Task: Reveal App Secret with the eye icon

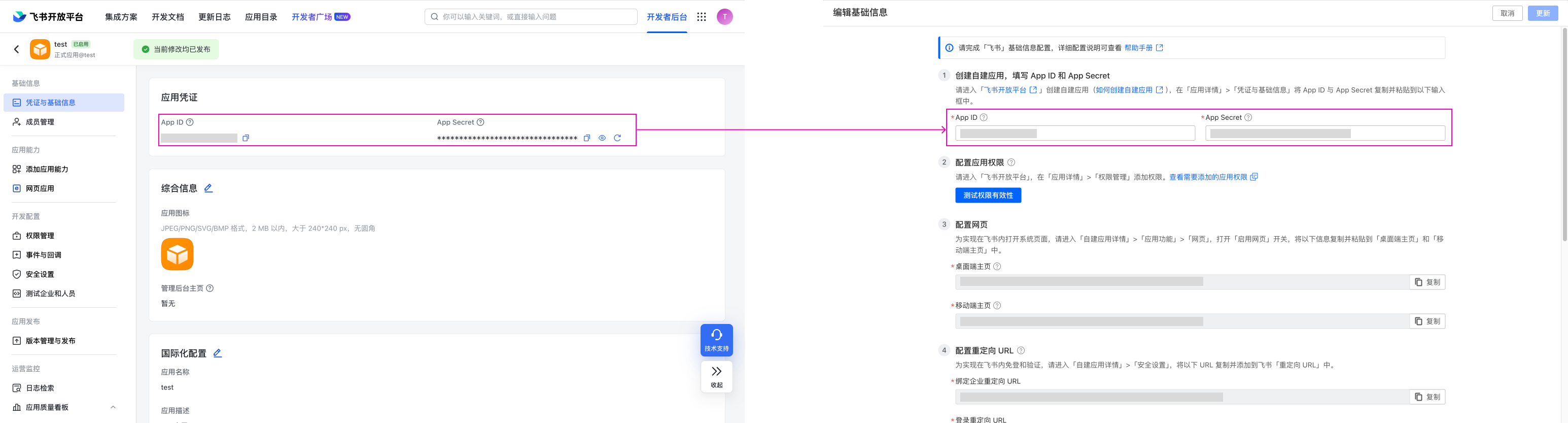Action: click(602, 138)
